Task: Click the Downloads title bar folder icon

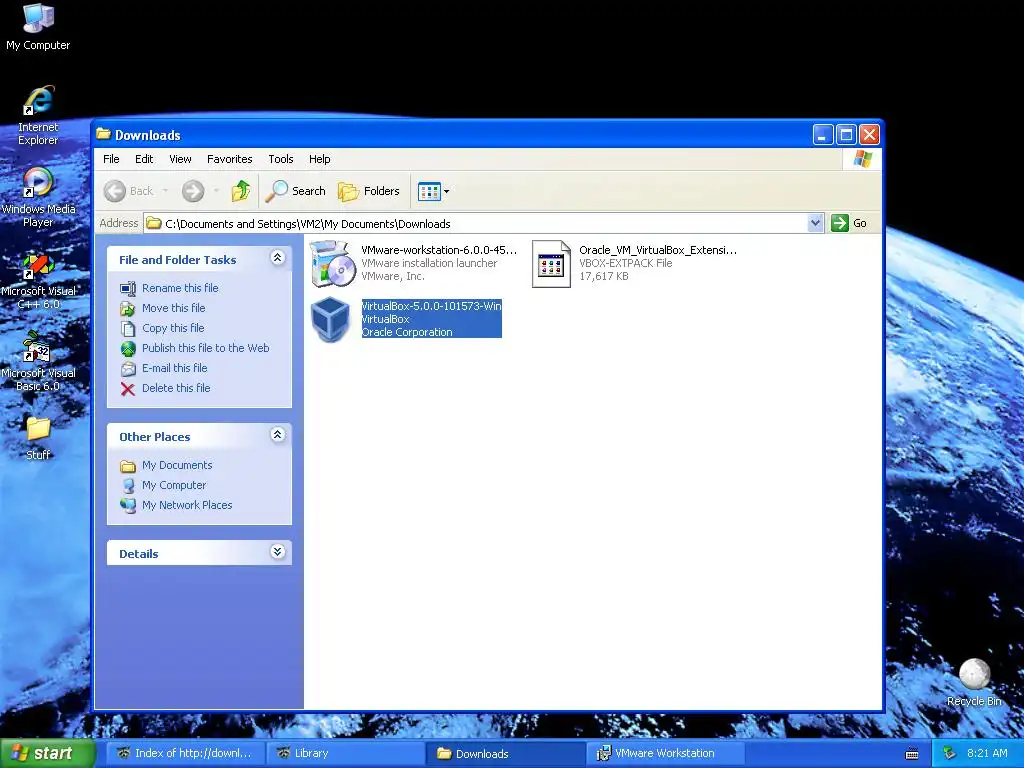Action: [x=103, y=134]
